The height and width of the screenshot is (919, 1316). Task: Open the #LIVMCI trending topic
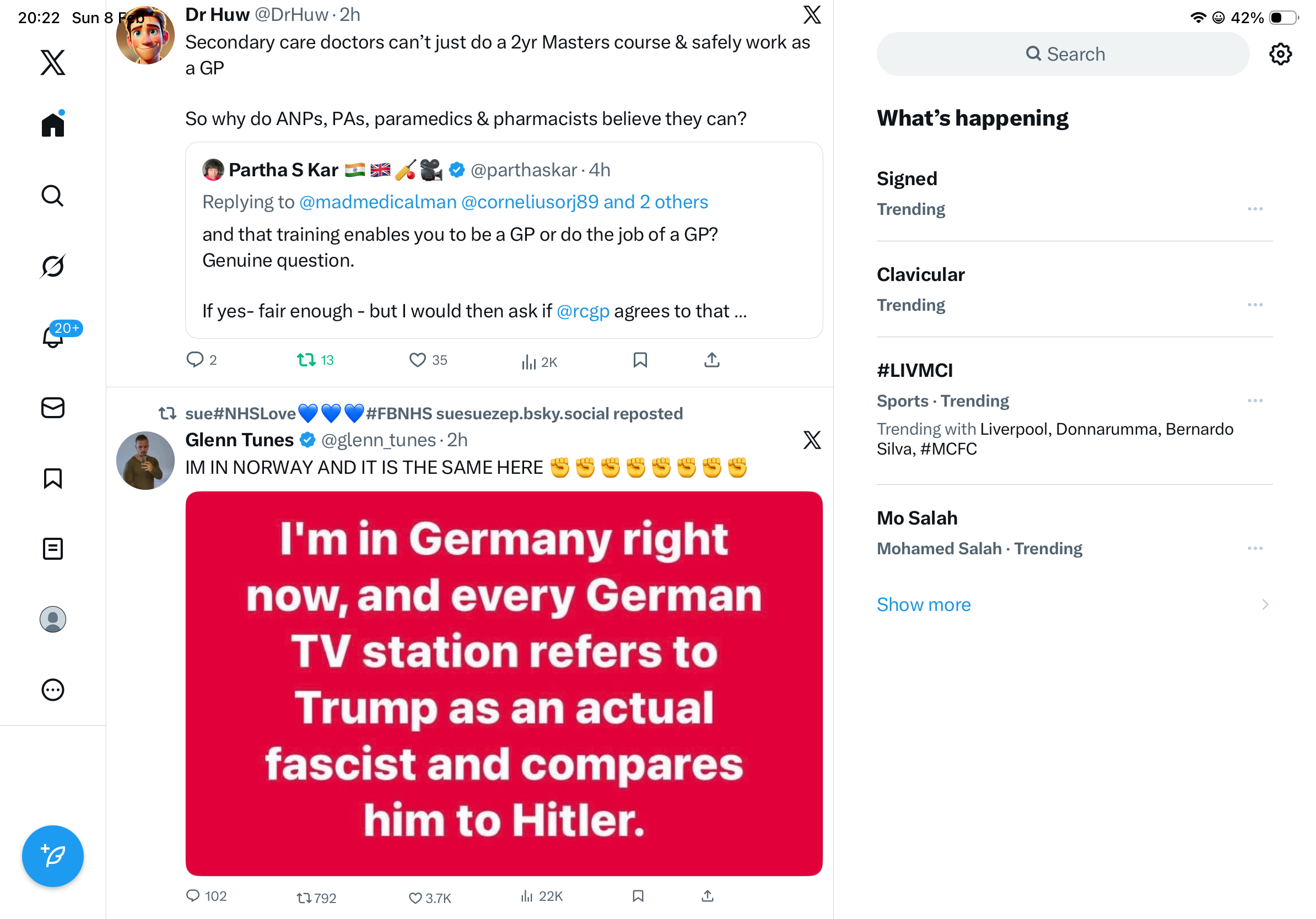click(915, 371)
